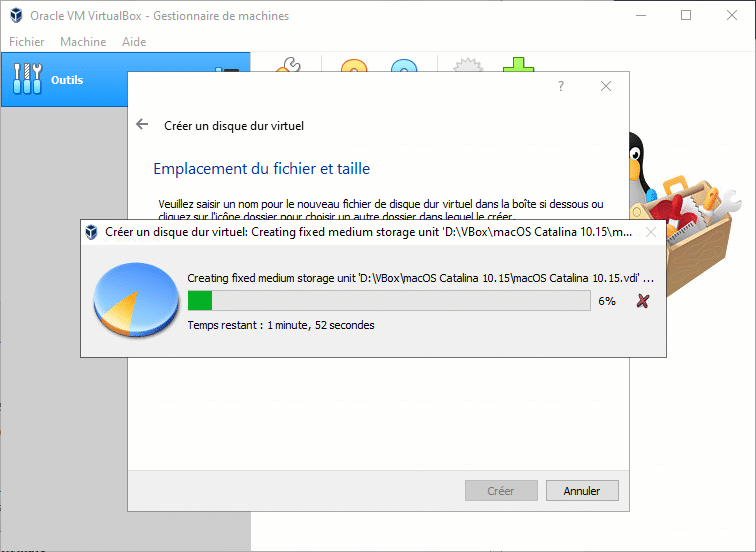This screenshot has width=756, height=552.
Task: Click the disk creation progress bar
Action: [388, 301]
